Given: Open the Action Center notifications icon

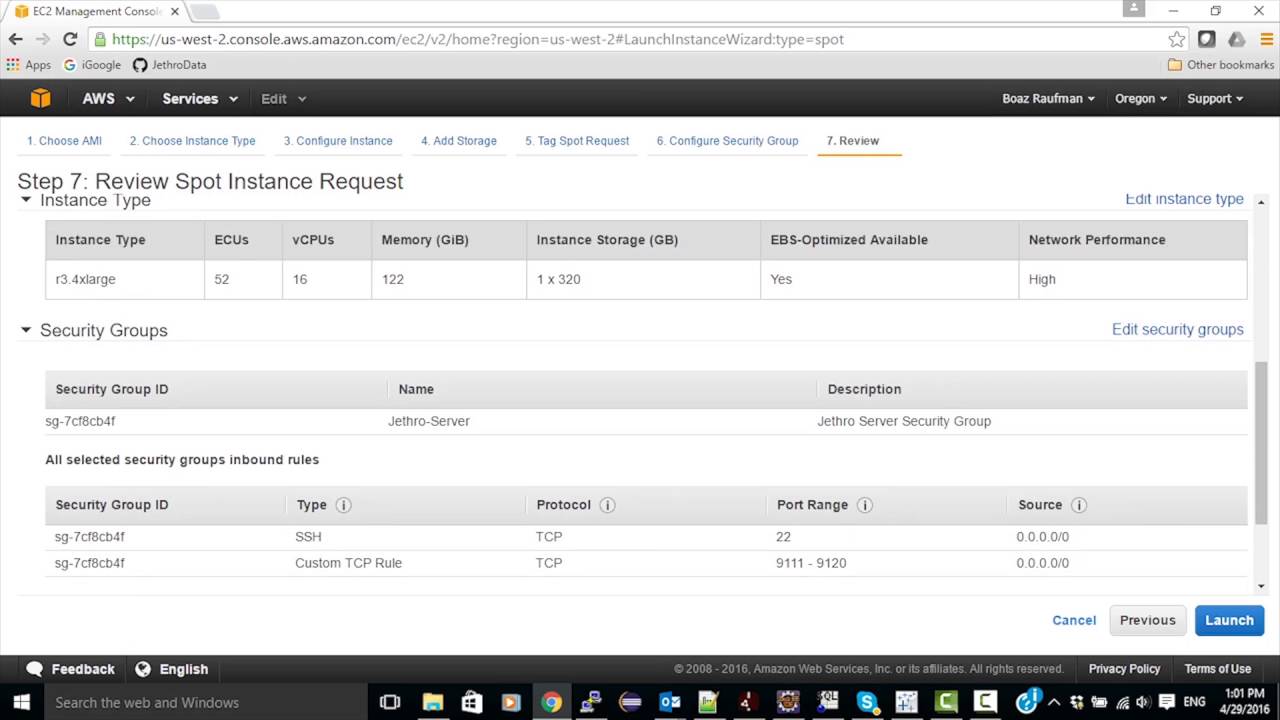Looking at the screenshot, I should pyautogui.click(x=1166, y=702).
